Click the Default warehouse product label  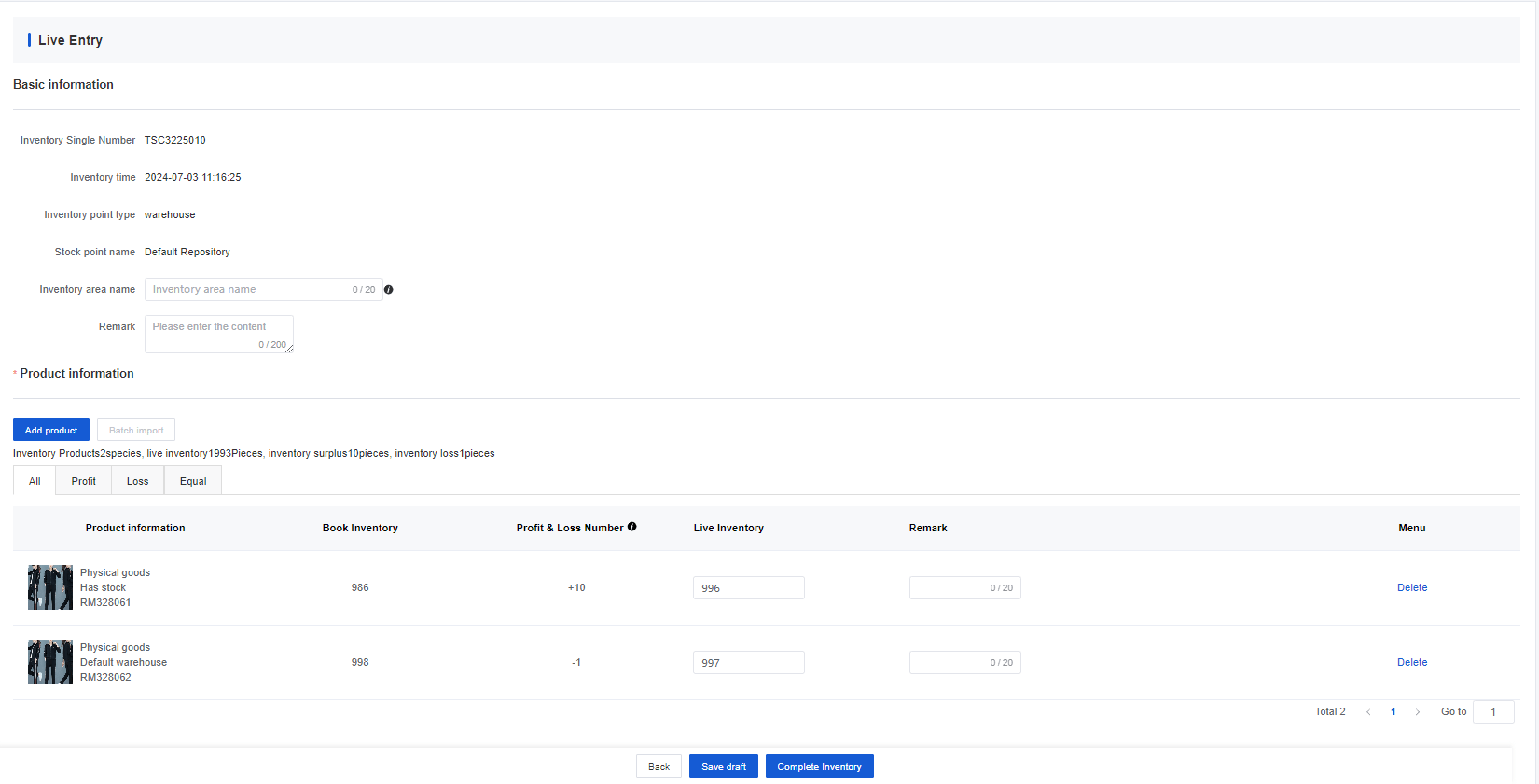point(123,662)
